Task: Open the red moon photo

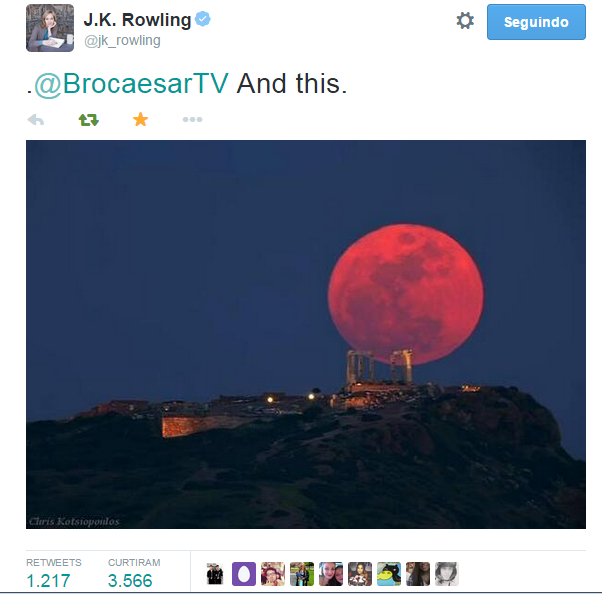Action: (x=306, y=334)
